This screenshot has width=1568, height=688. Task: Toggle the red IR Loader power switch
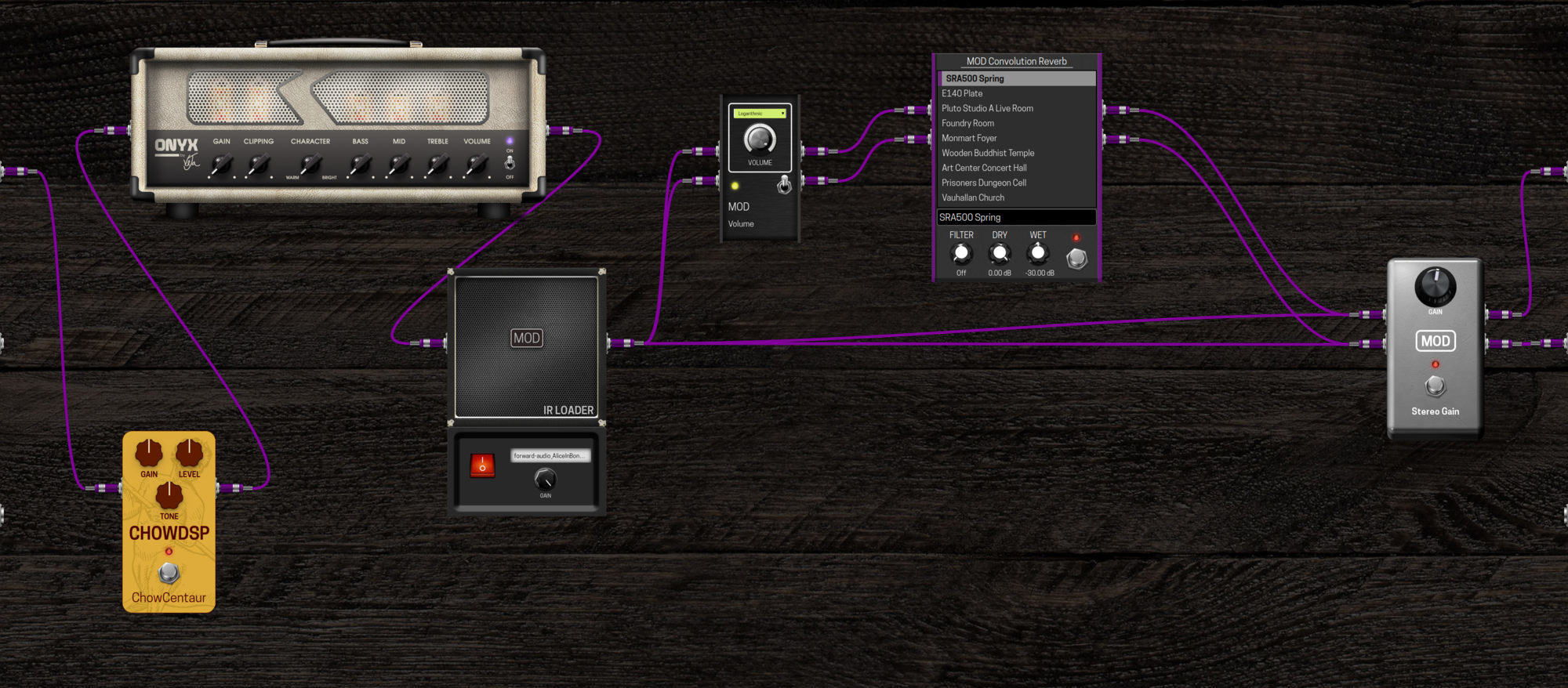pyautogui.click(x=482, y=465)
